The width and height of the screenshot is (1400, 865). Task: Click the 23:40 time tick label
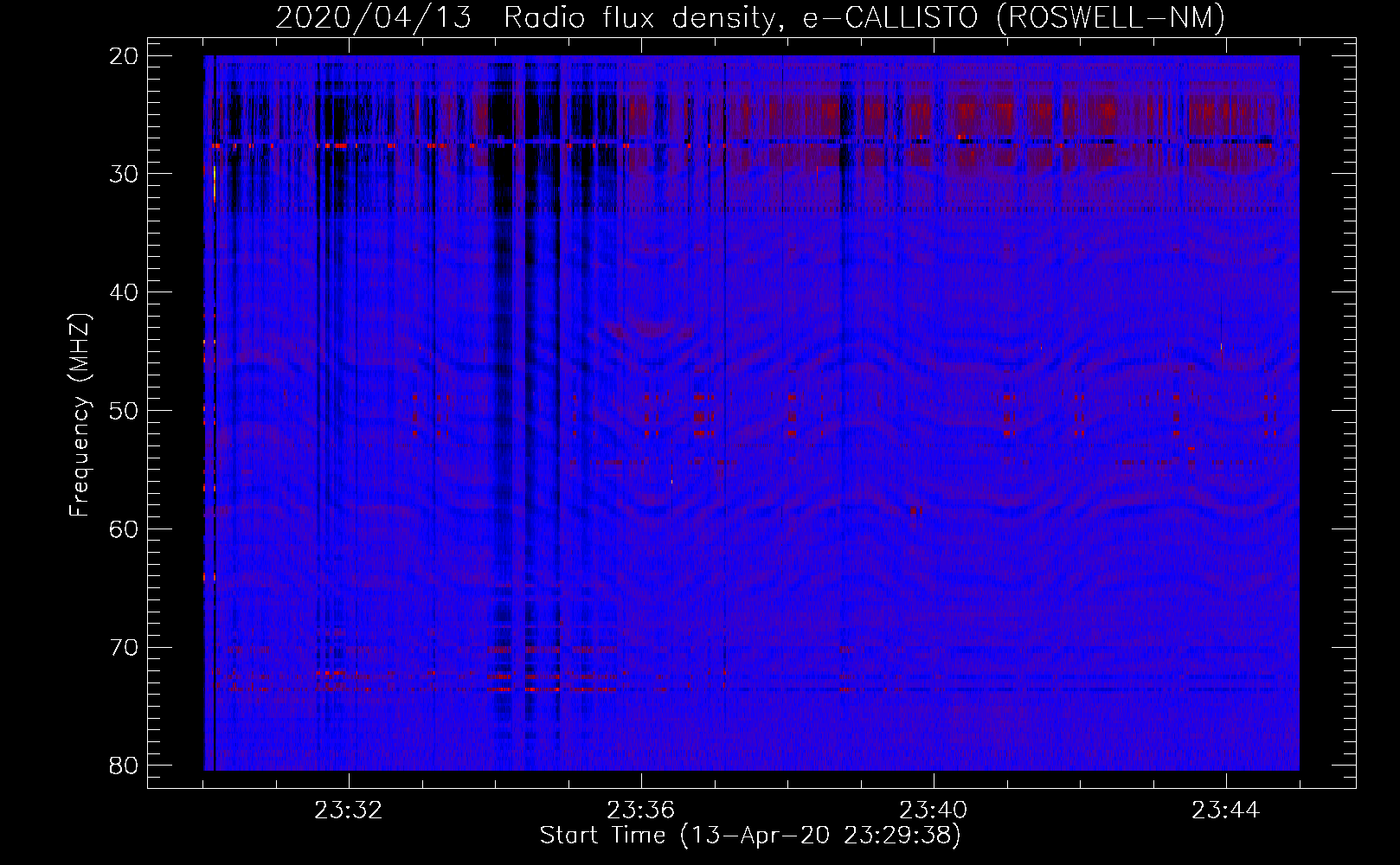[x=934, y=811]
